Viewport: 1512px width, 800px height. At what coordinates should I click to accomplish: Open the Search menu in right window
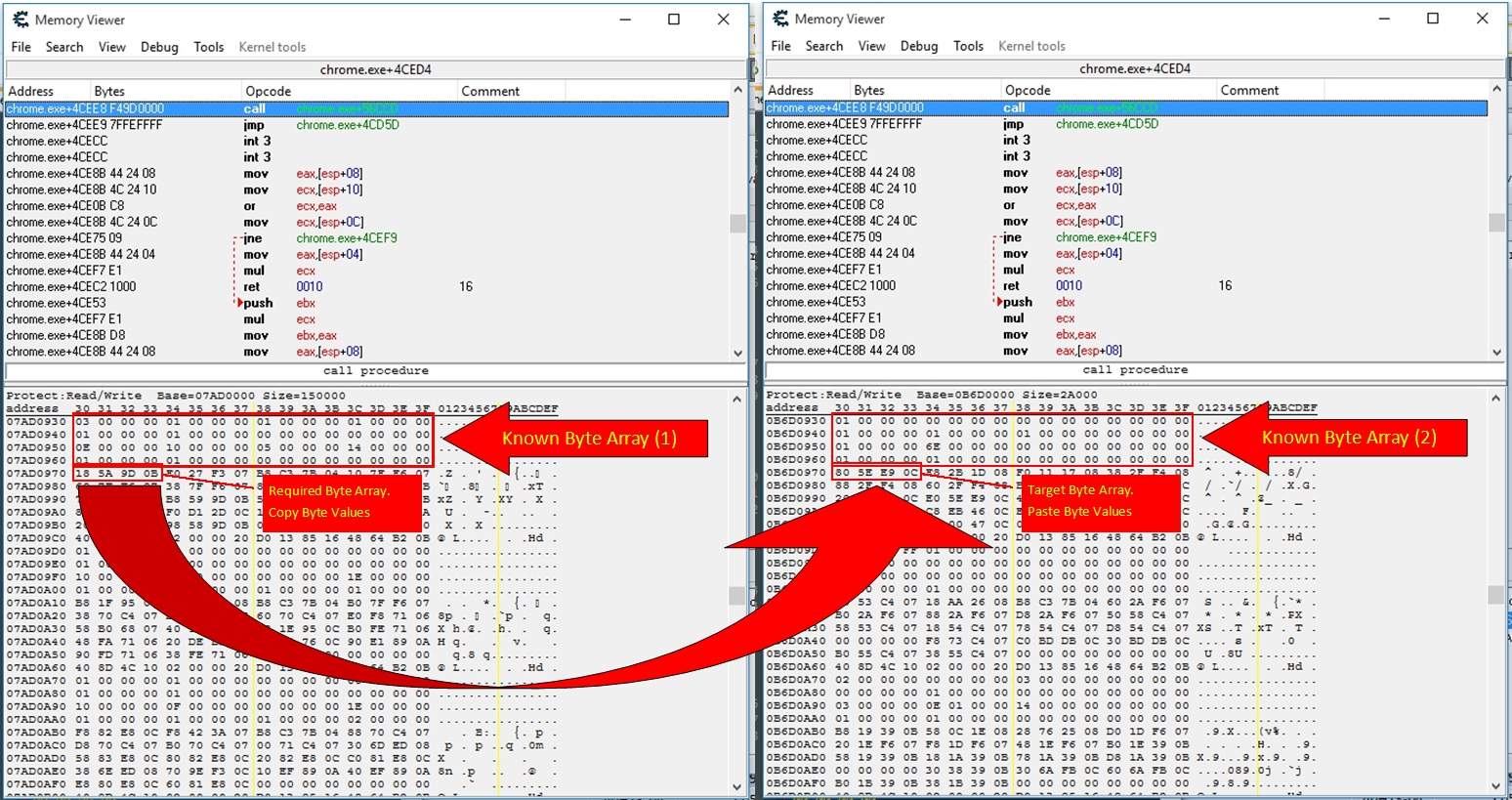tap(824, 46)
